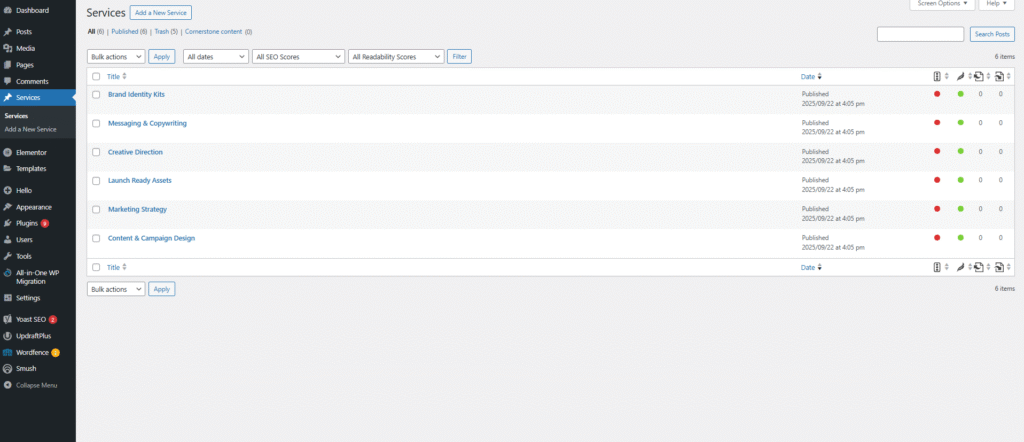Select the Marketing Strategy row checkbox
1024x442 pixels.
click(x=96, y=209)
